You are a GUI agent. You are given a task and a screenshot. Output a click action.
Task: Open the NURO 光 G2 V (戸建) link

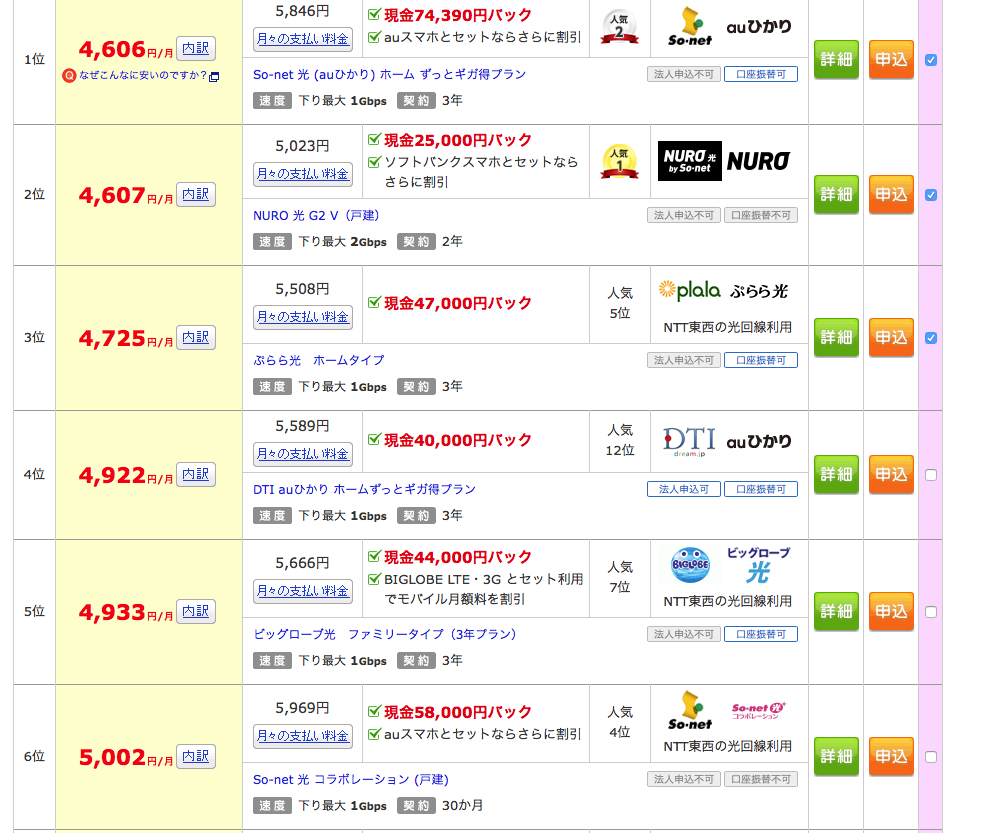(x=316, y=215)
